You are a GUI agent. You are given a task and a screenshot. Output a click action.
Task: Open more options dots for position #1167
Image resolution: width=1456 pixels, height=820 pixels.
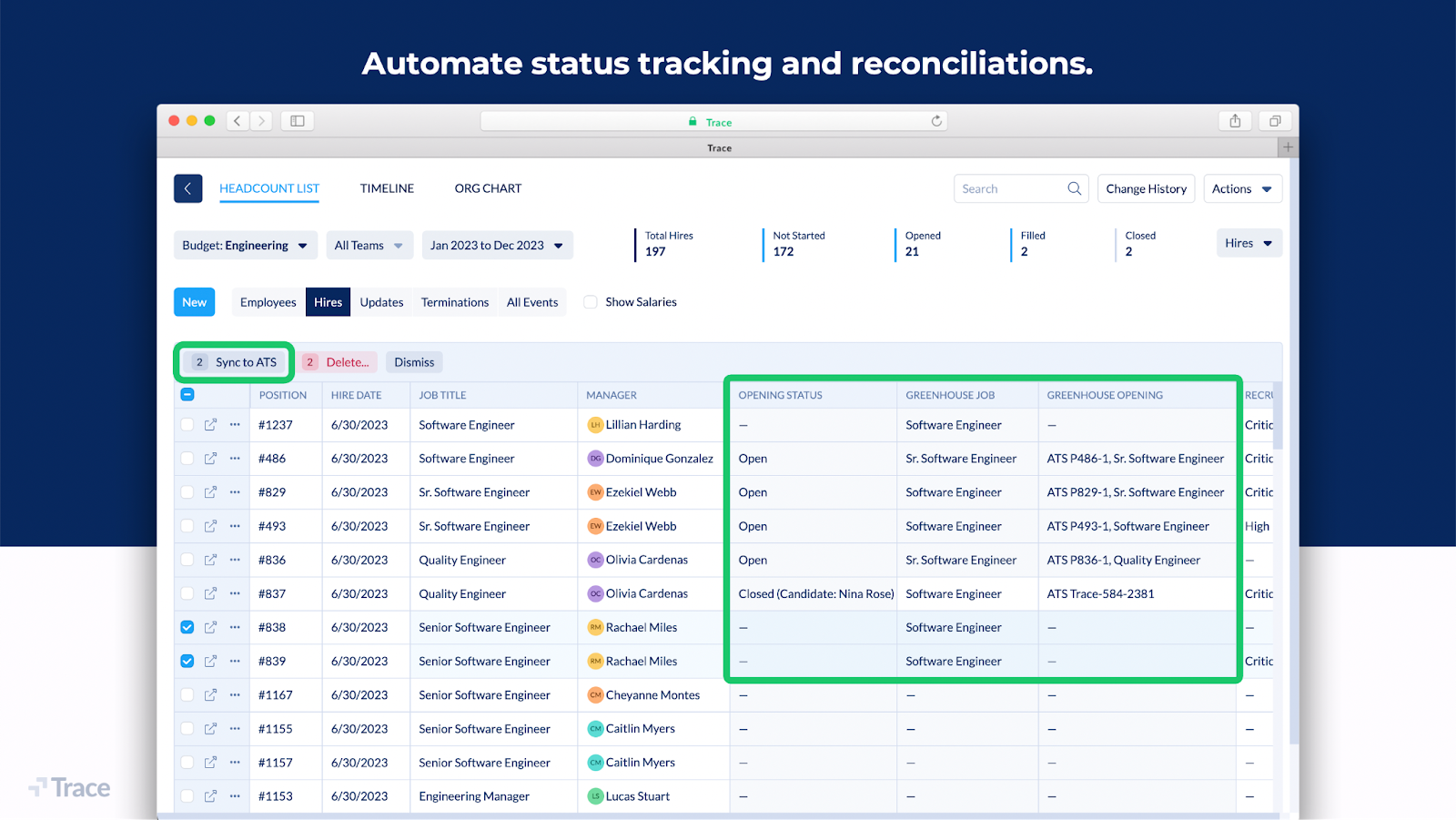pos(235,694)
